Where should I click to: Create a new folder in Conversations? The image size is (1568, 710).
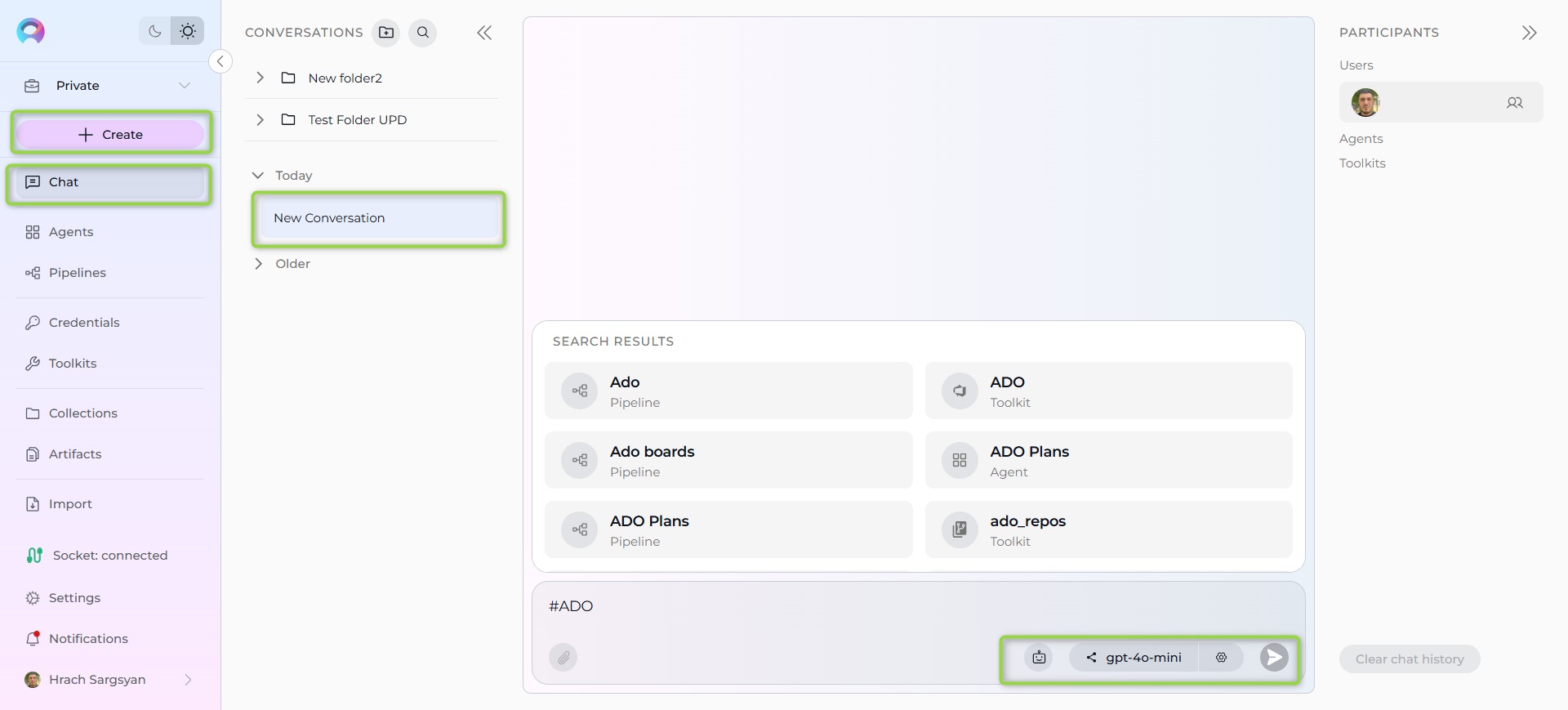pyautogui.click(x=386, y=33)
